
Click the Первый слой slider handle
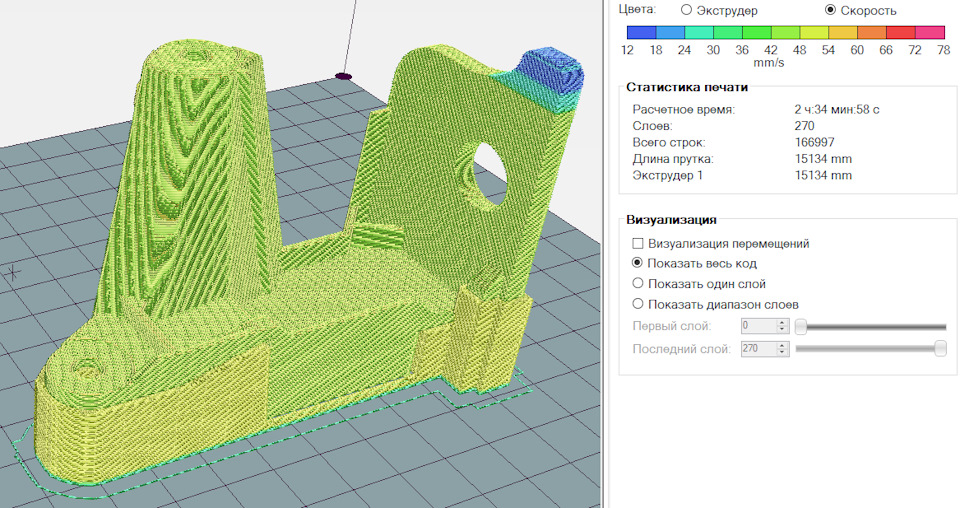tap(801, 327)
